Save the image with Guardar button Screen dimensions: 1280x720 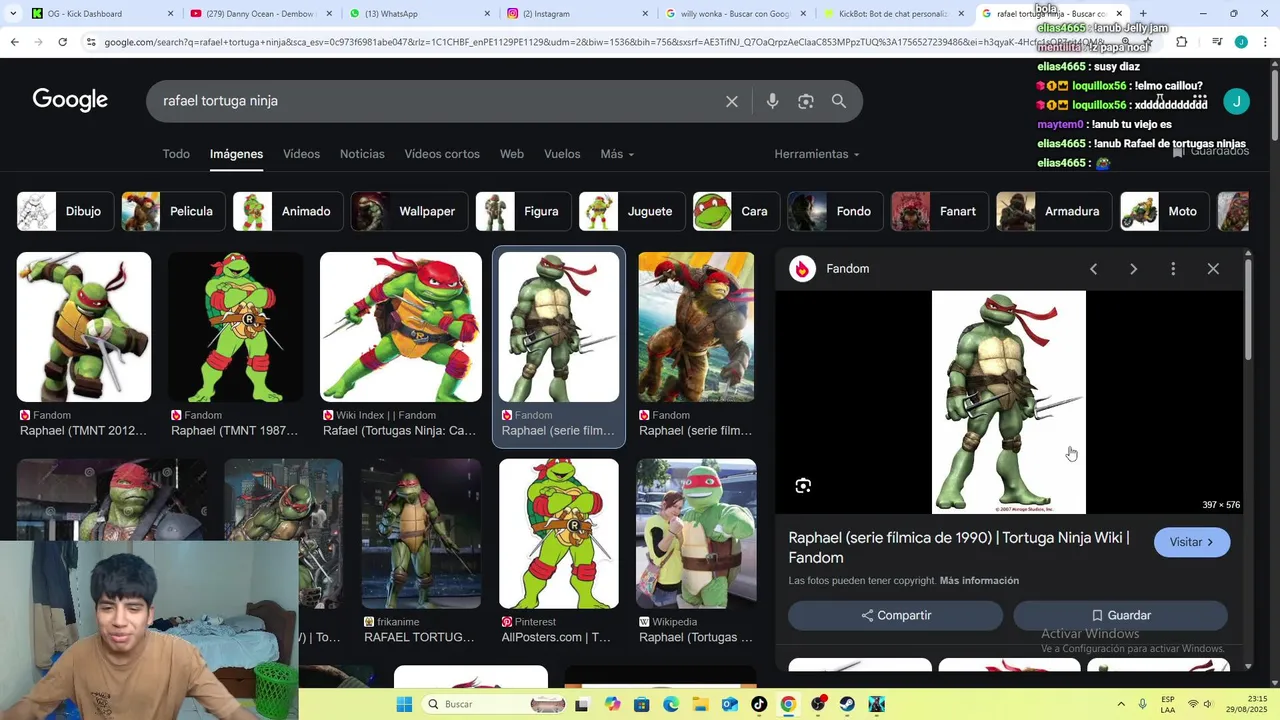coord(1121,615)
